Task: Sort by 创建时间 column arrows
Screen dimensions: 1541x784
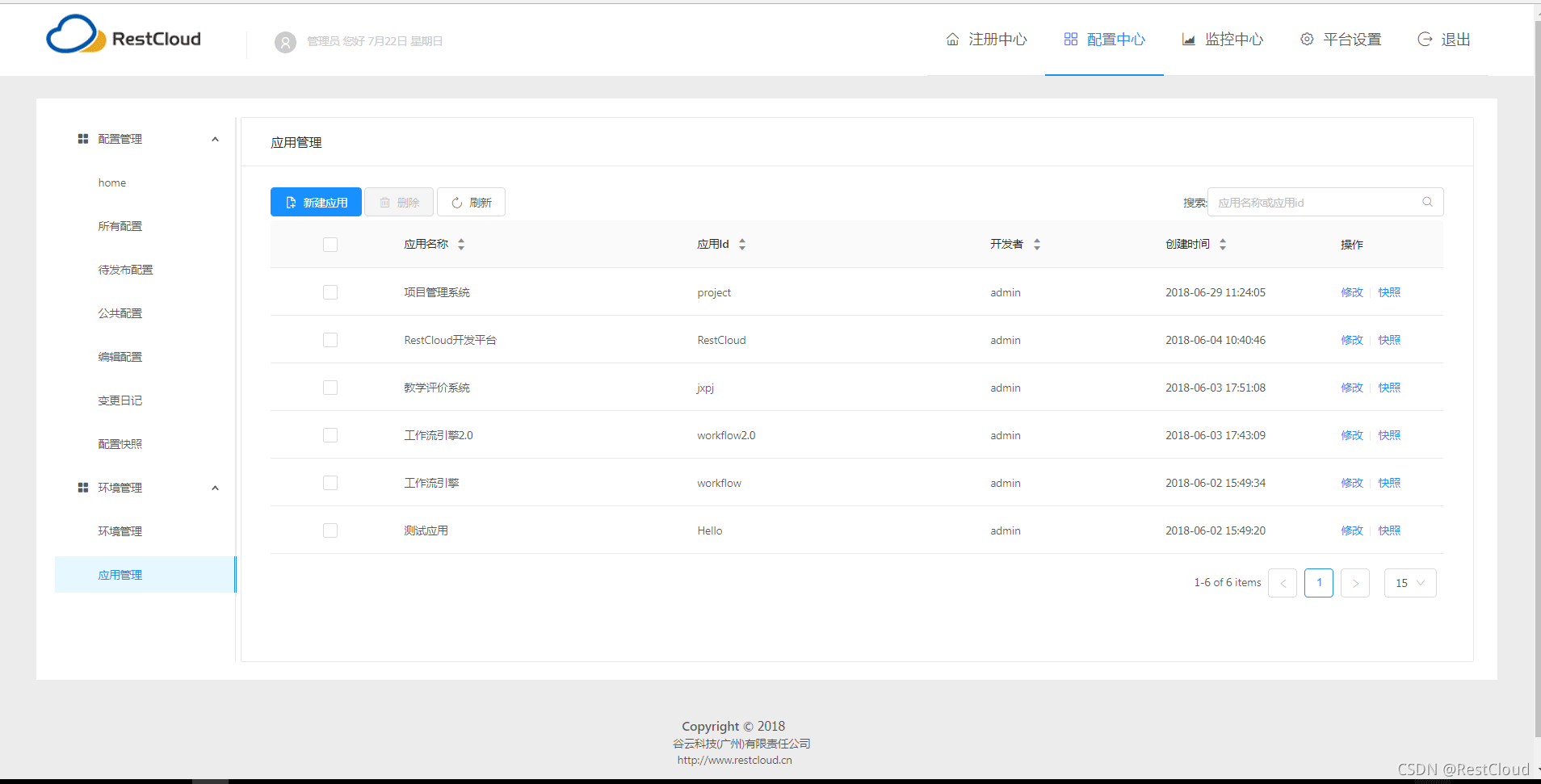Action: 1223,244
